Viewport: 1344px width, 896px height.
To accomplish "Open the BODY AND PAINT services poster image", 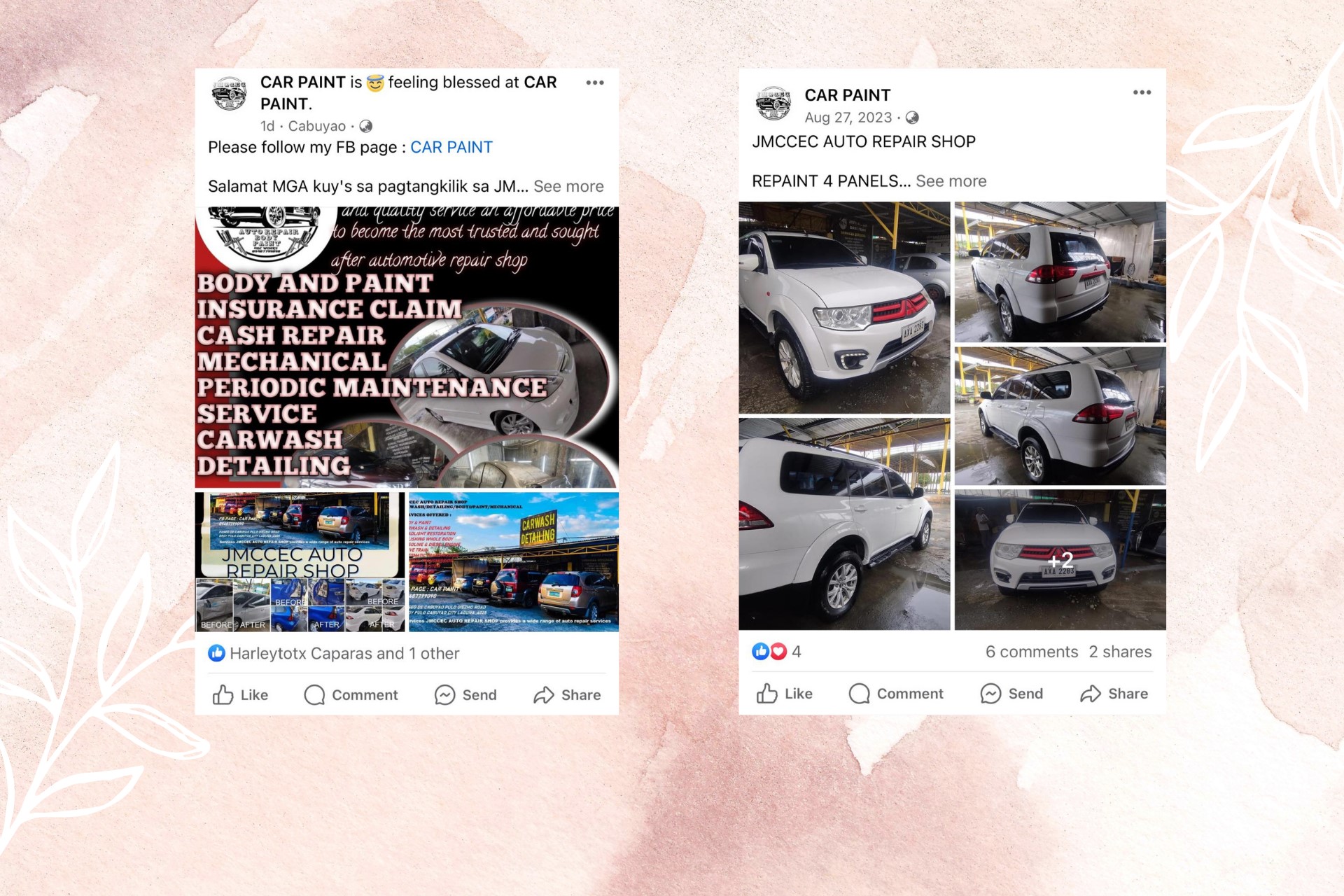I will click(407, 347).
